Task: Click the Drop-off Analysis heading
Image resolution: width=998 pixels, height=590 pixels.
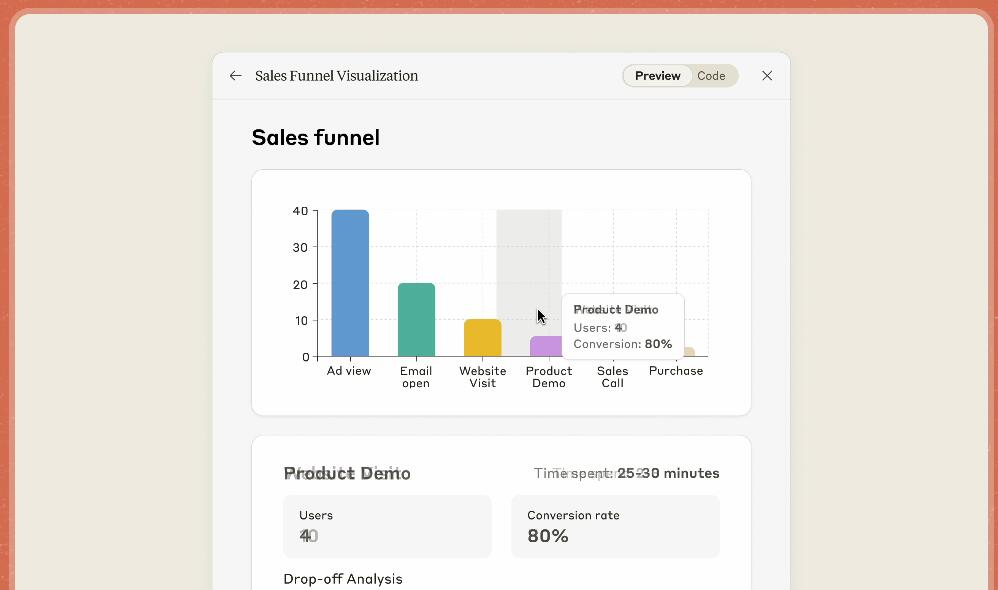Action: [343, 579]
